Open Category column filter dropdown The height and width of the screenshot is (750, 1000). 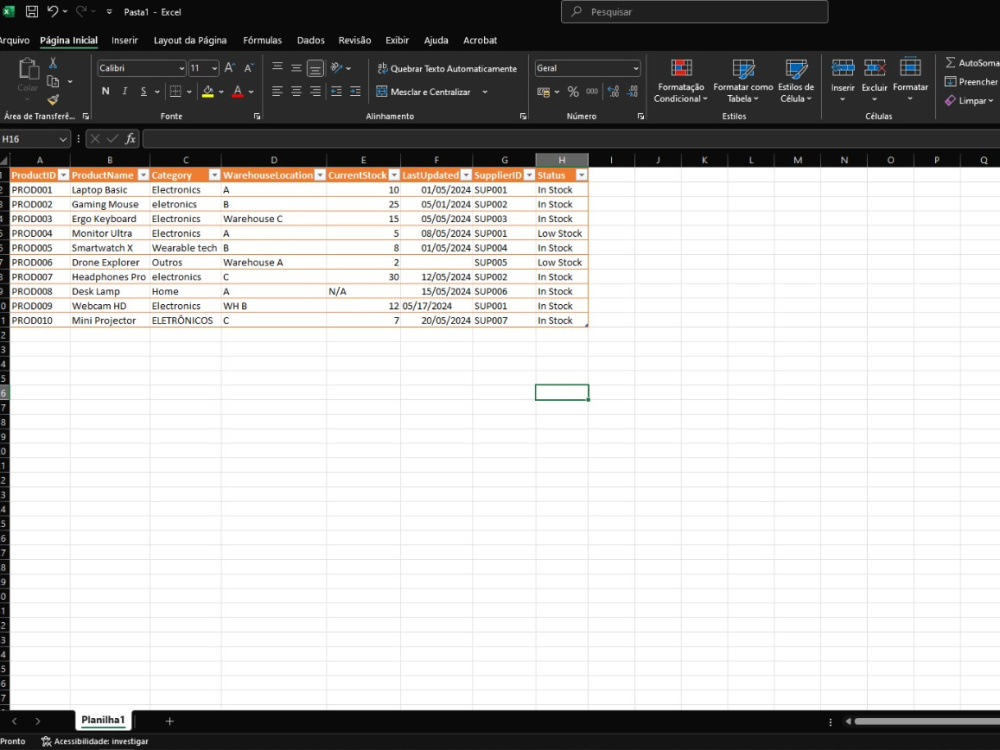point(214,175)
